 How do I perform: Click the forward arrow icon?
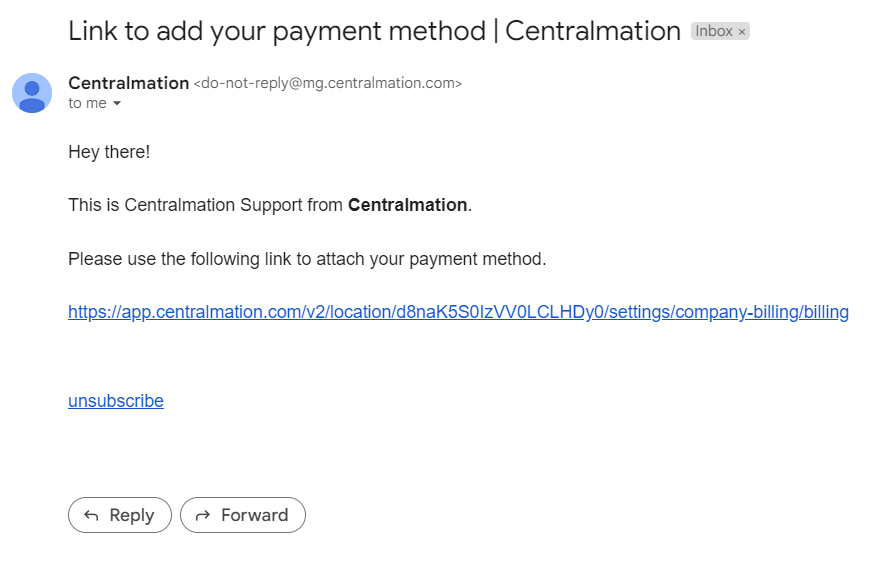(x=203, y=515)
